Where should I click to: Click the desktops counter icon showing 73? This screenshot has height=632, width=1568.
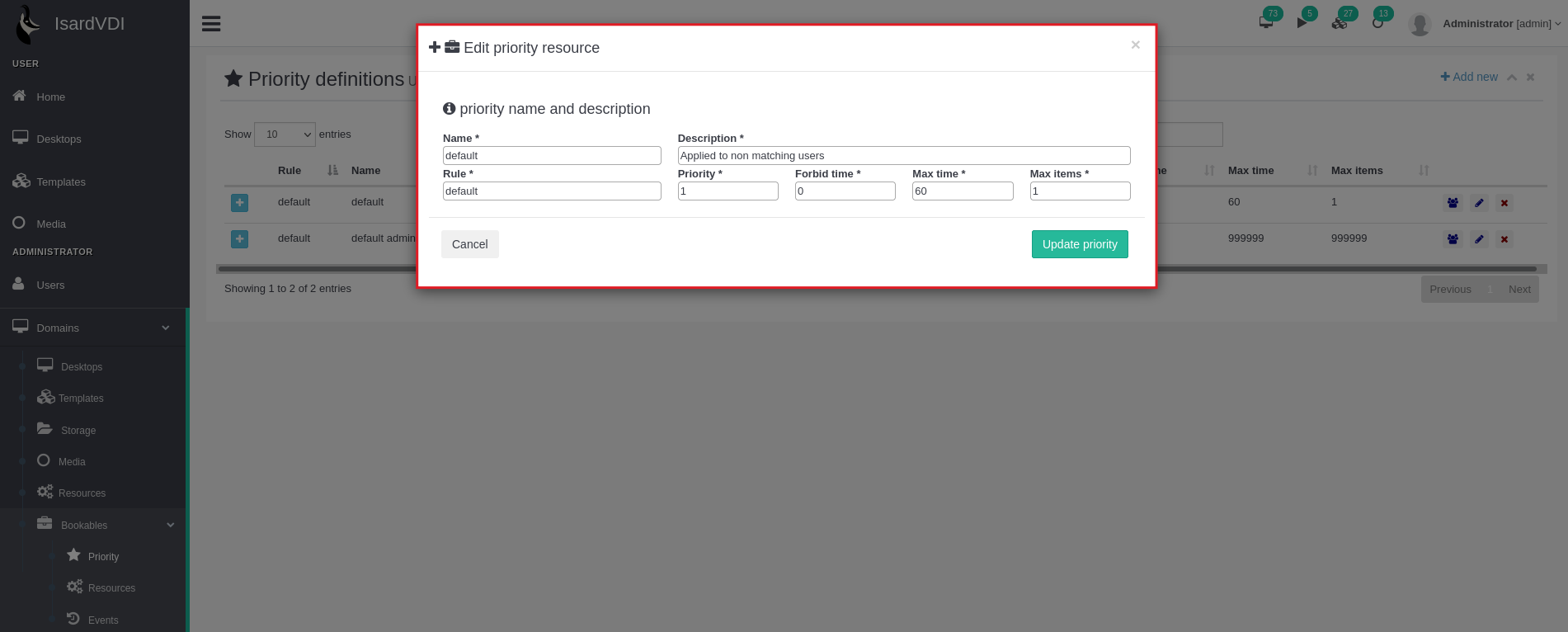click(x=1266, y=22)
